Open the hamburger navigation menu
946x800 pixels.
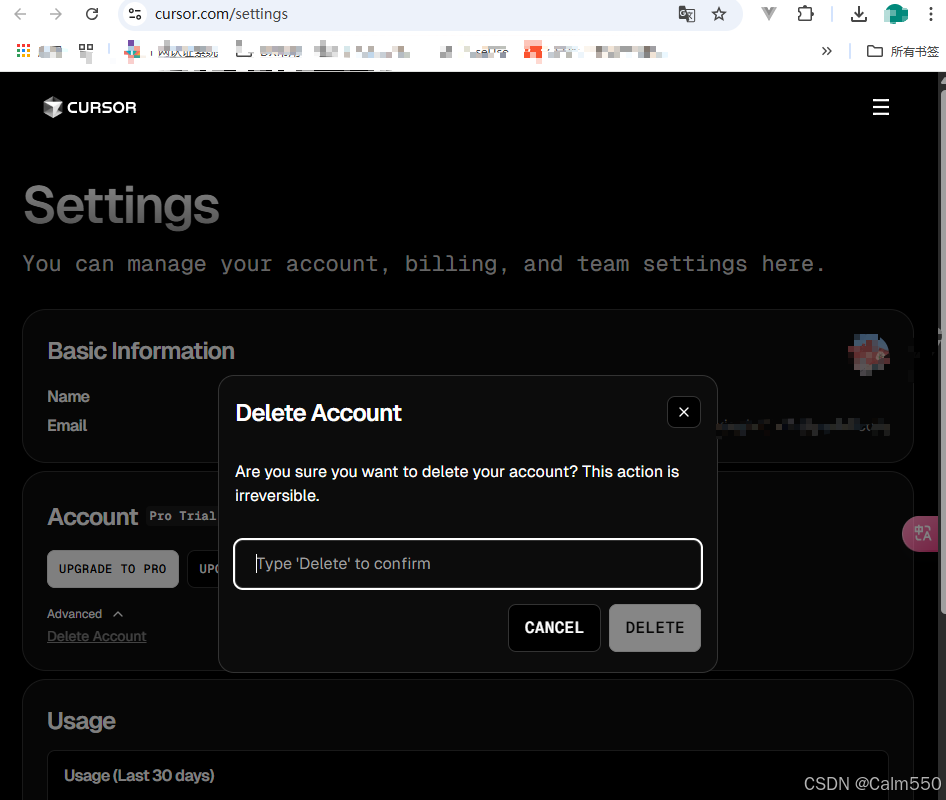pos(881,107)
